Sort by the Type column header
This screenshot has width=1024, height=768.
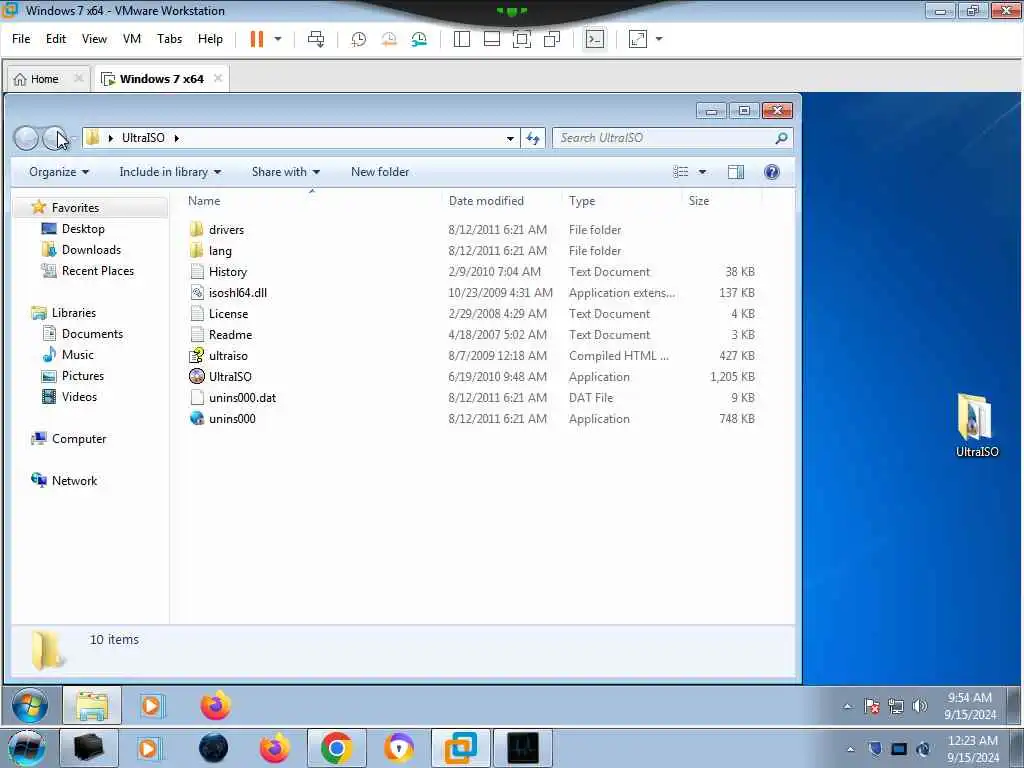(622, 200)
